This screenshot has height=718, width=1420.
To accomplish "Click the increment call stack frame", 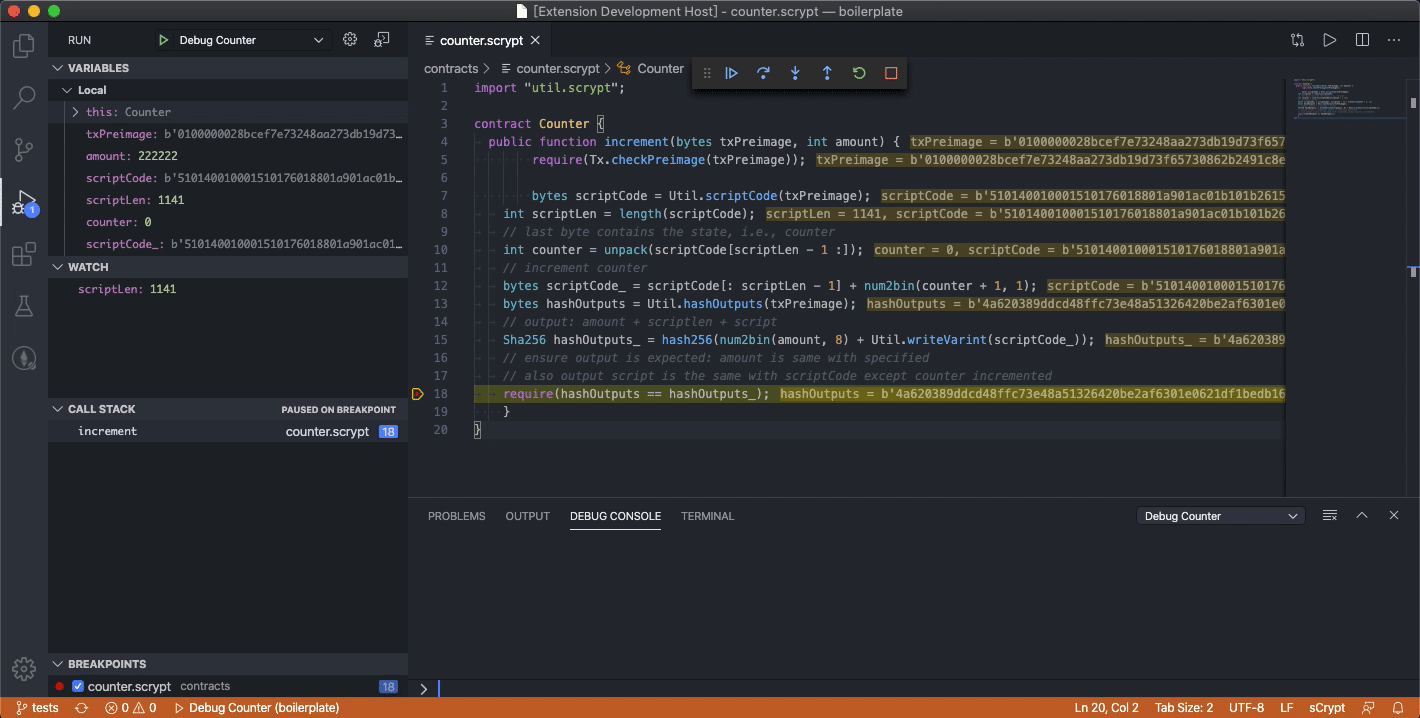I will click(108, 431).
